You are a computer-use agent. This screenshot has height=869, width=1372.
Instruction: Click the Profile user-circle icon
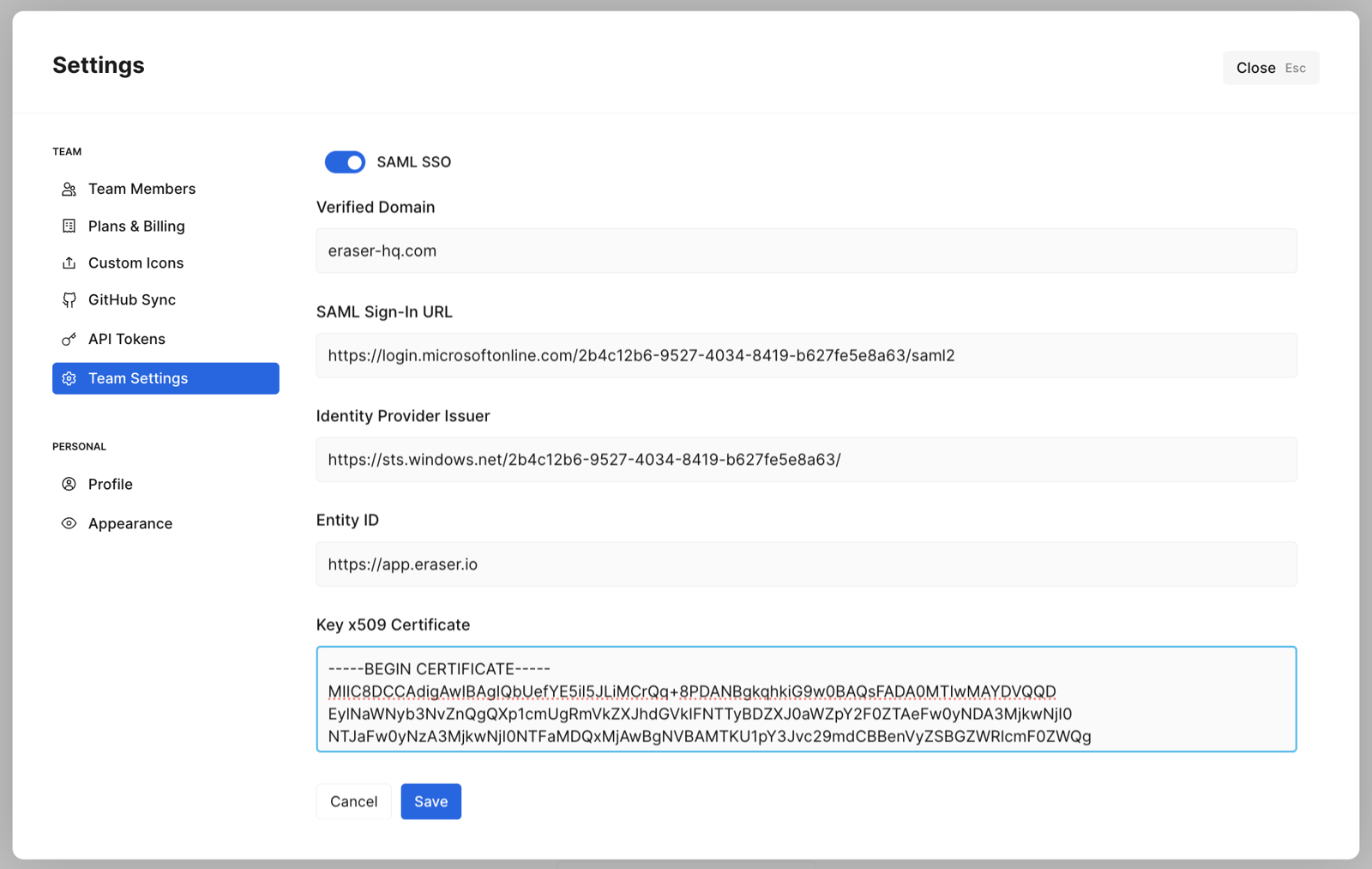pyautogui.click(x=69, y=484)
